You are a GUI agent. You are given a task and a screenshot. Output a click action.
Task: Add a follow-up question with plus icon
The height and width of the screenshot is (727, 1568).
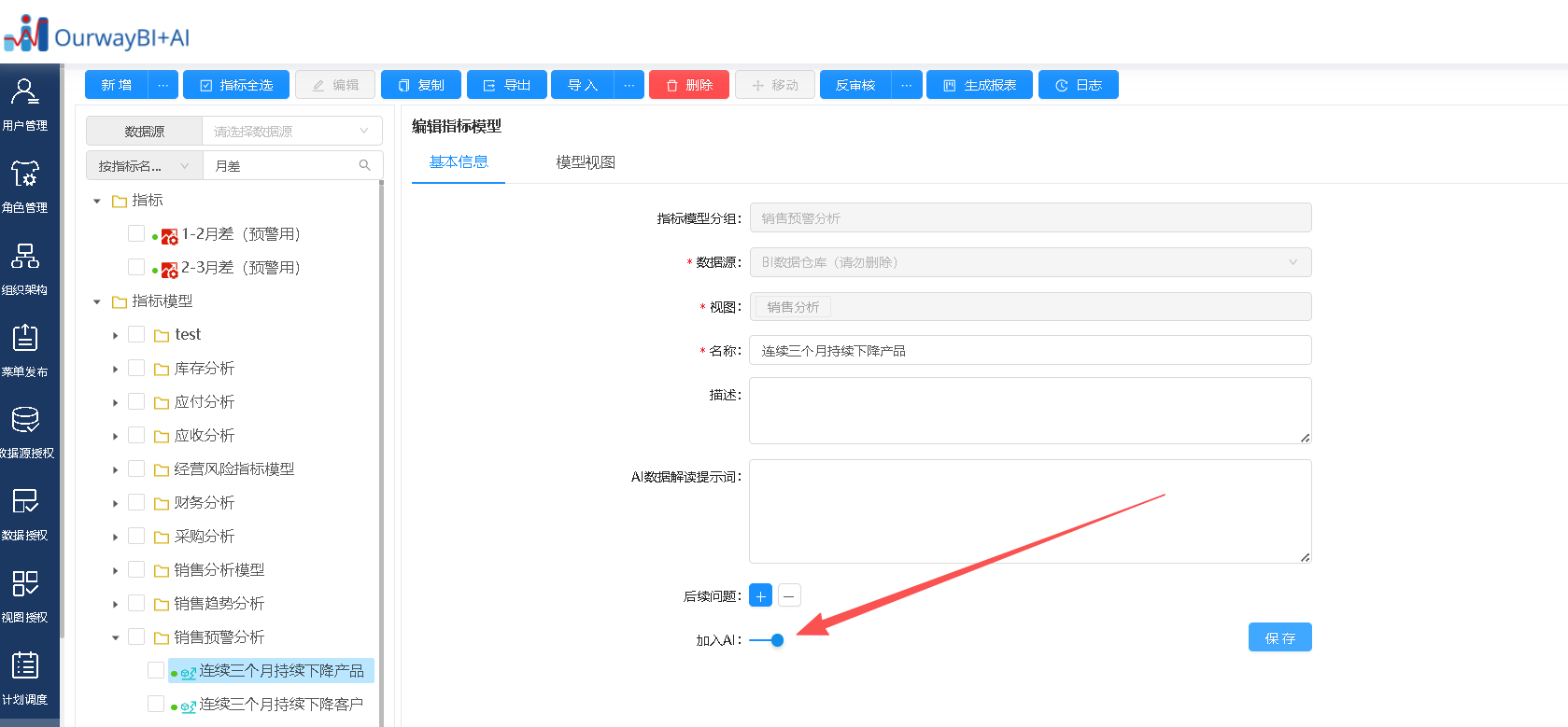760,595
